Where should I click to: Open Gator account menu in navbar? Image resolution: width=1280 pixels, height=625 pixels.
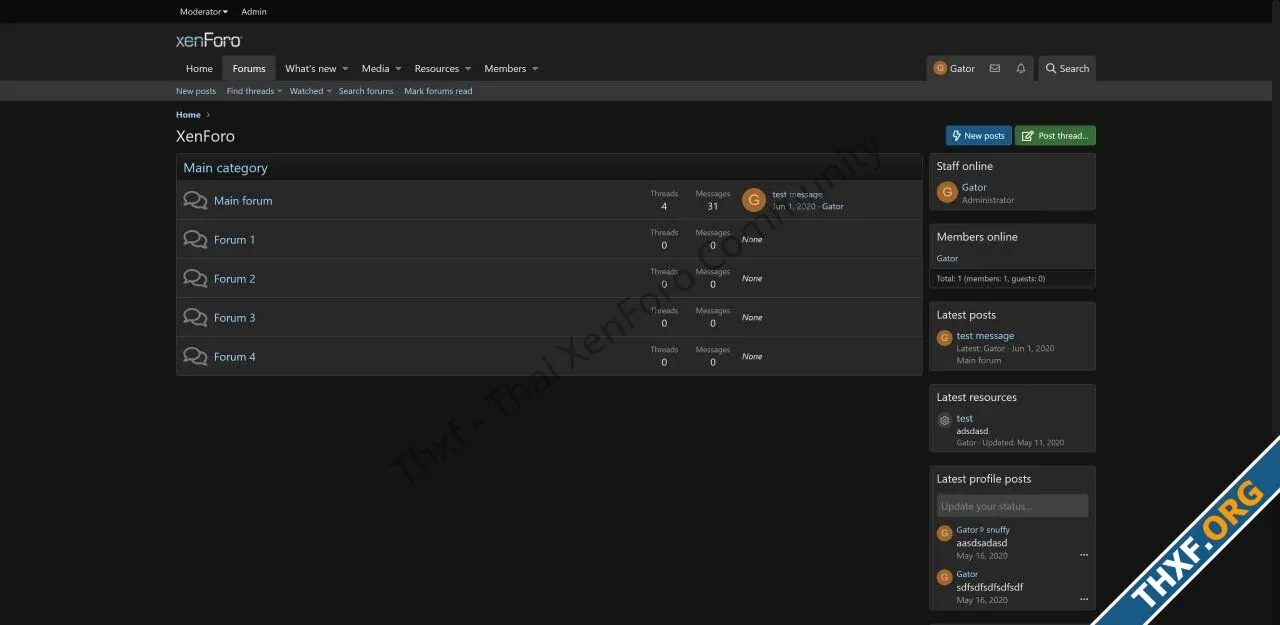coord(954,69)
